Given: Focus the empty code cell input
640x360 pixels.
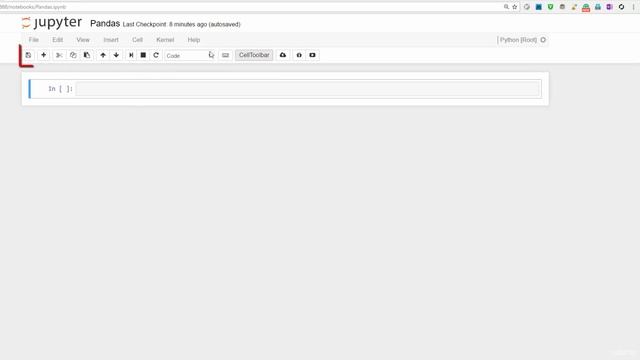Looking at the screenshot, I should 309,89.
